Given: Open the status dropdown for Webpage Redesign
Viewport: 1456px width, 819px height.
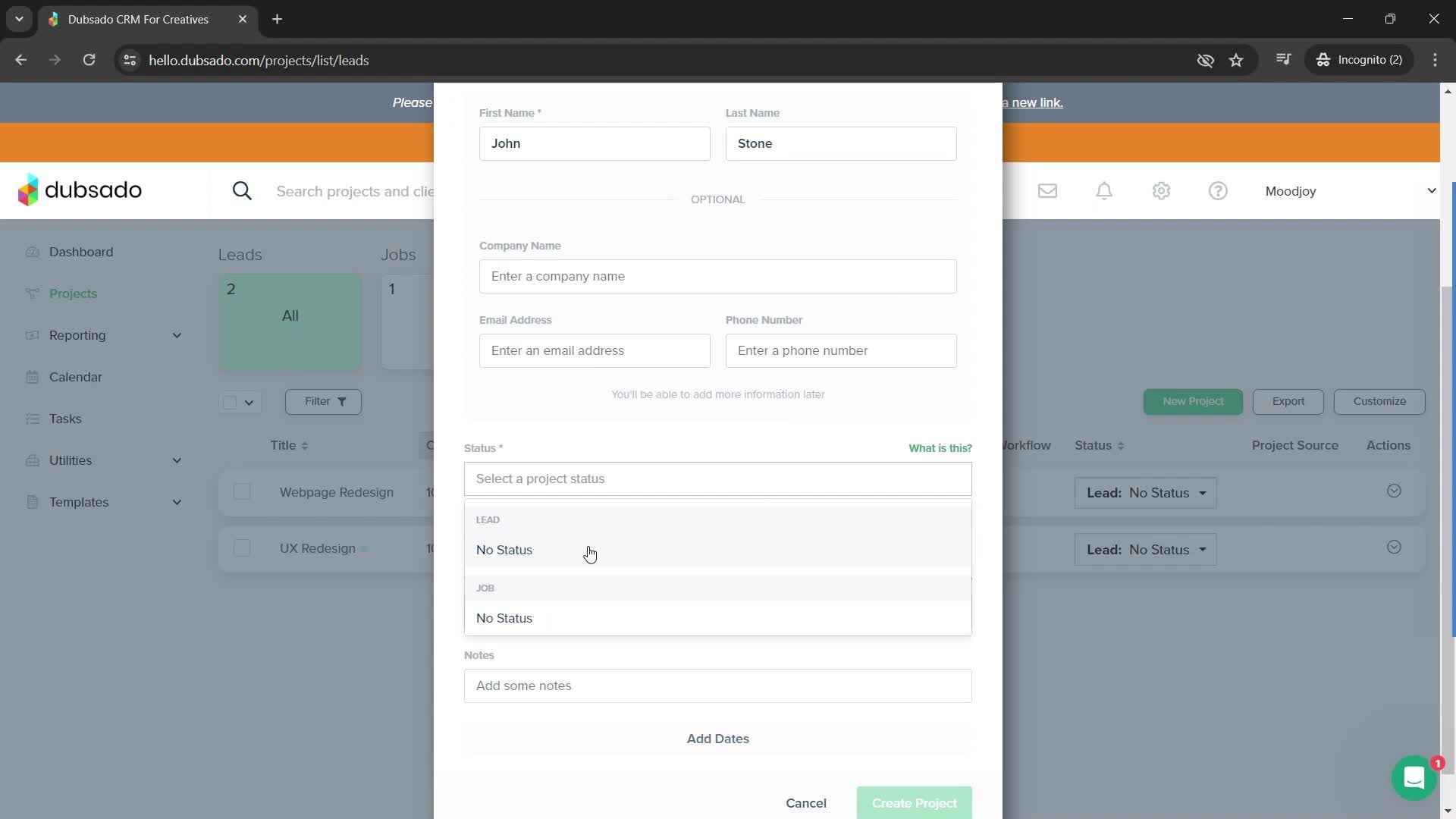Looking at the screenshot, I should (1145, 493).
